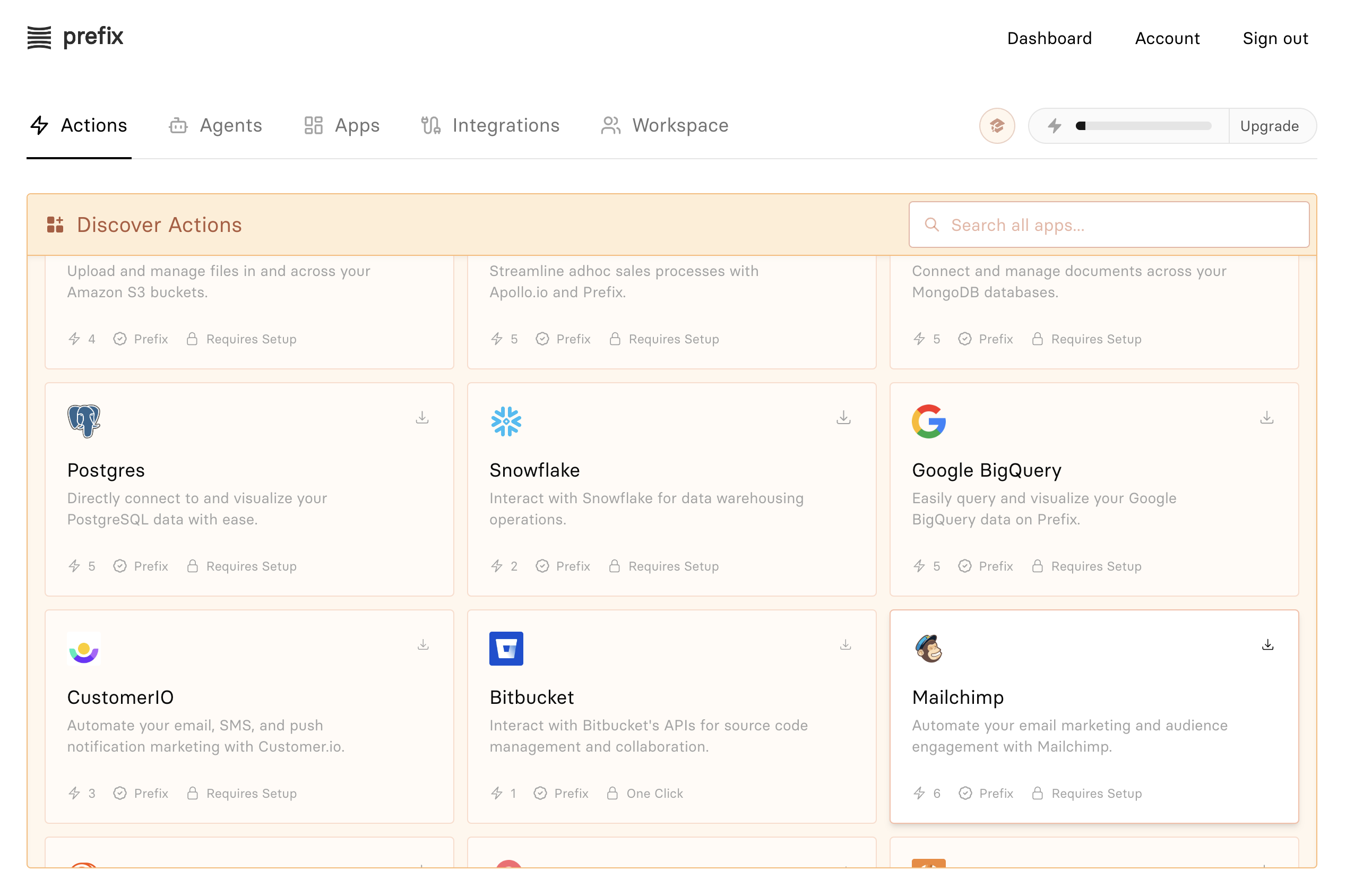Click the Bitbucket logo icon
Viewport: 1346px width, 896px height.
pos(506,649)
